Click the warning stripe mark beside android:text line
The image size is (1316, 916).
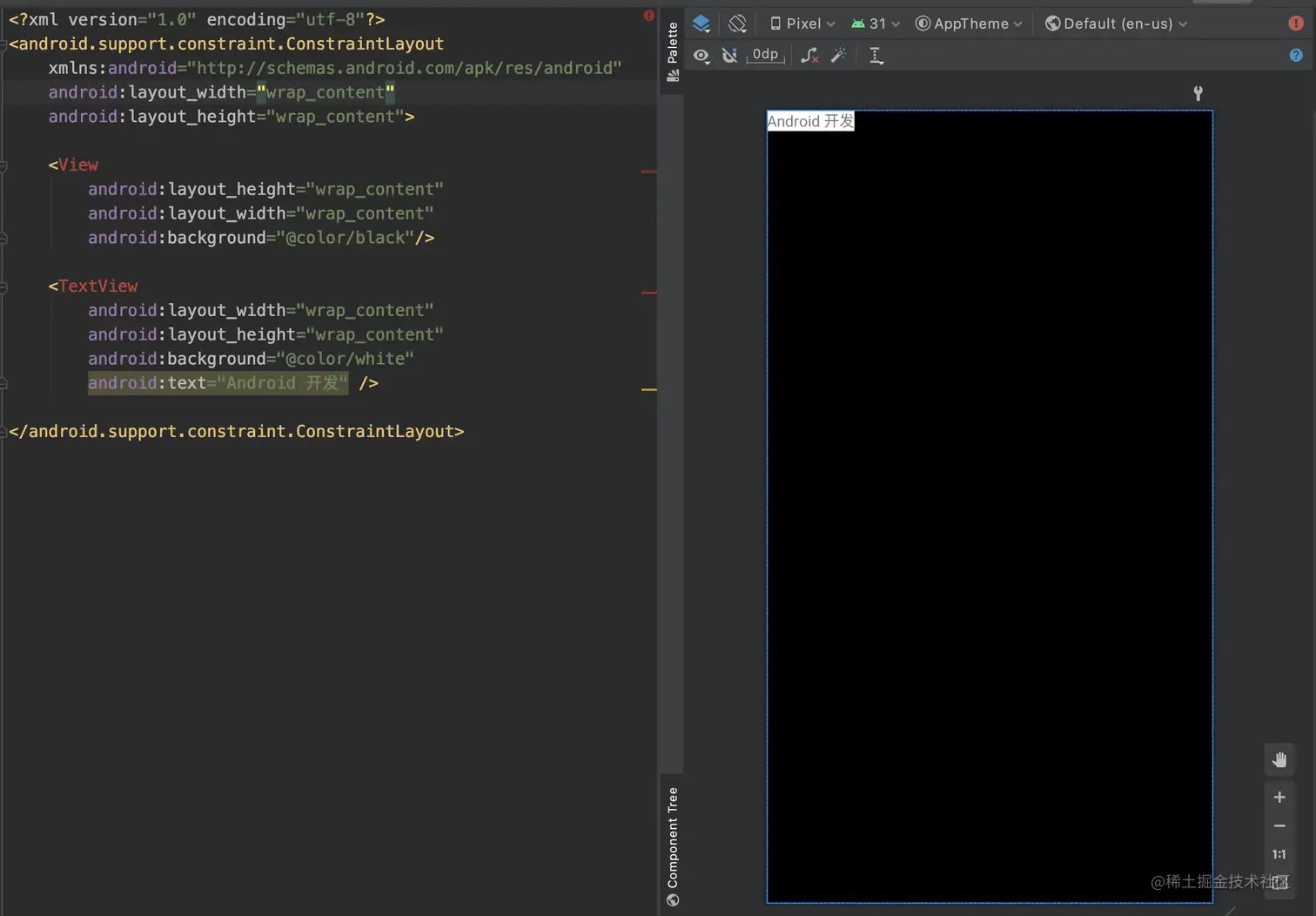tap(649, 389)
